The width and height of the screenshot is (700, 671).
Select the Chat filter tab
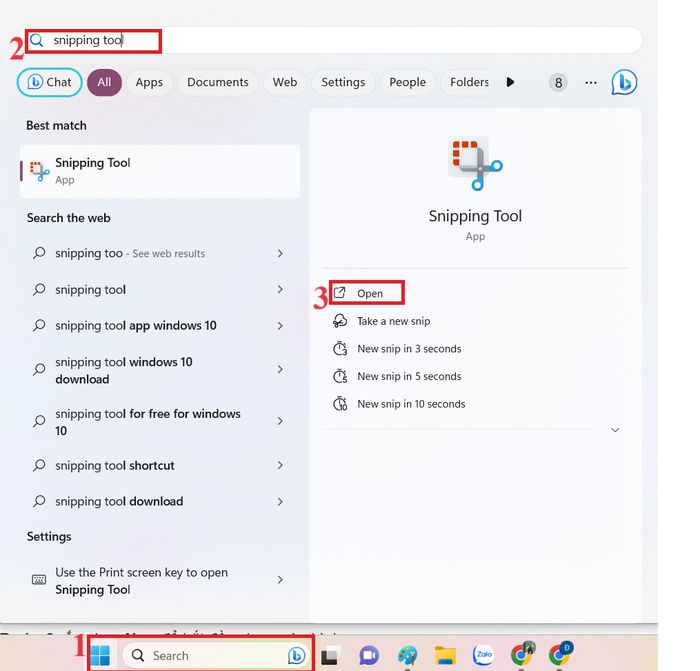50,82
